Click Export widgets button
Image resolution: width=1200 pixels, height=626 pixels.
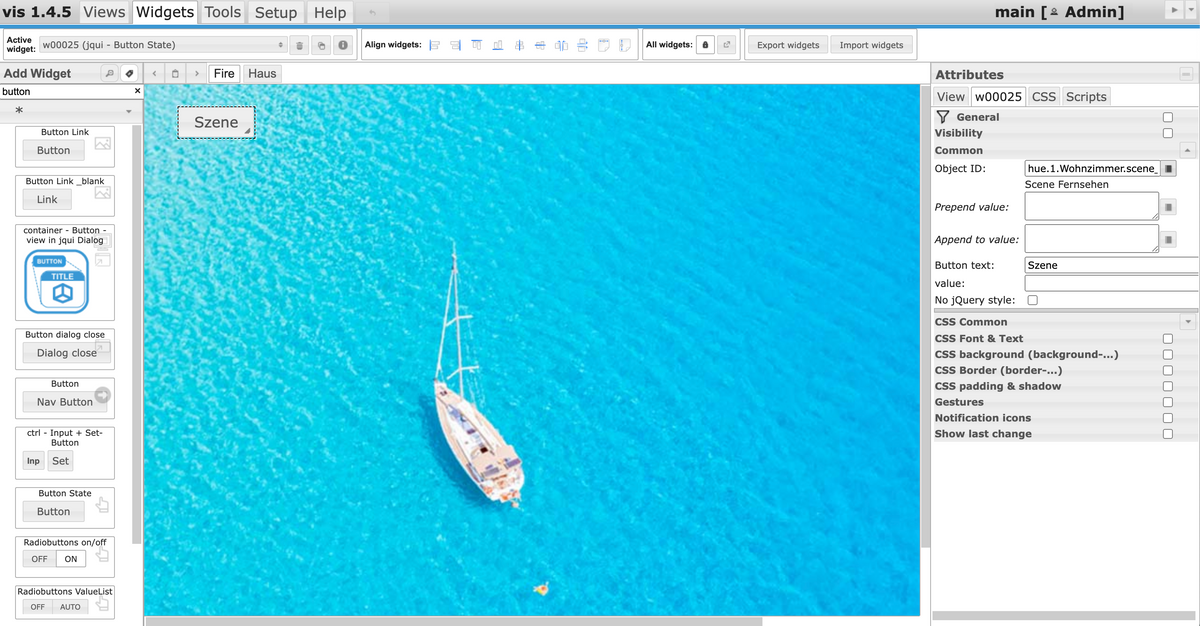pyautogui.click(x=787, y=45)
